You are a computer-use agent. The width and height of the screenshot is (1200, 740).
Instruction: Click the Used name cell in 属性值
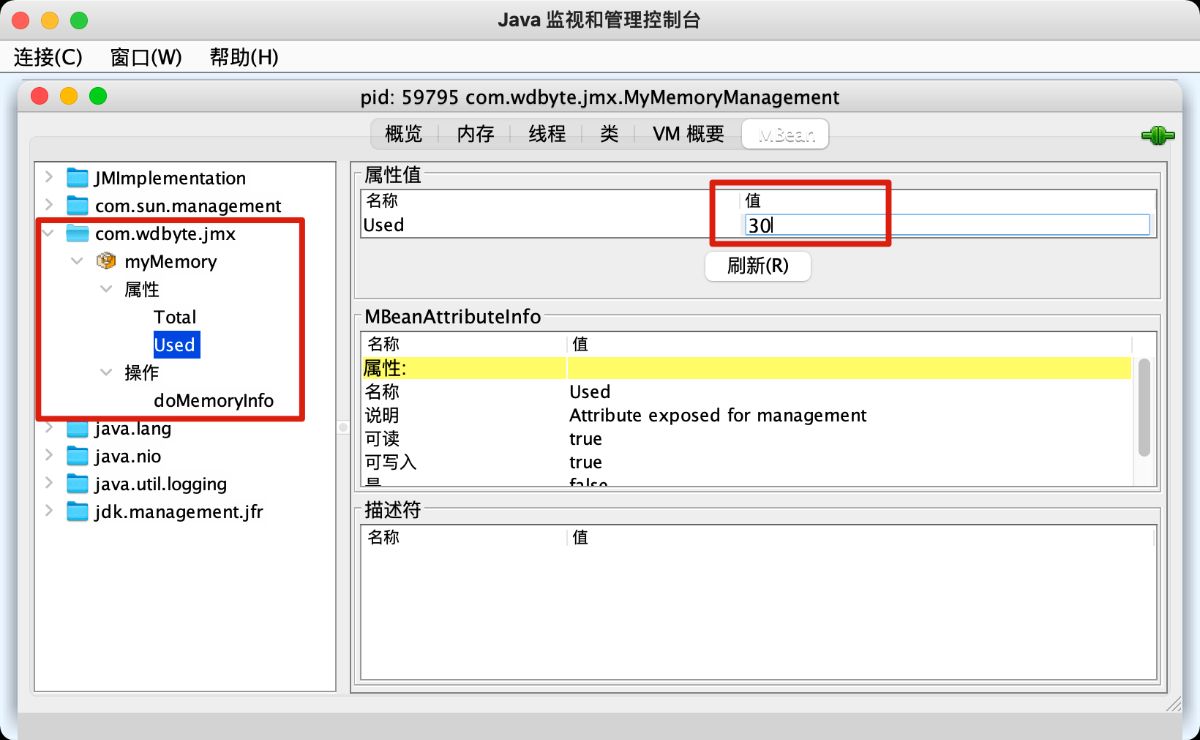coord(550,225)
